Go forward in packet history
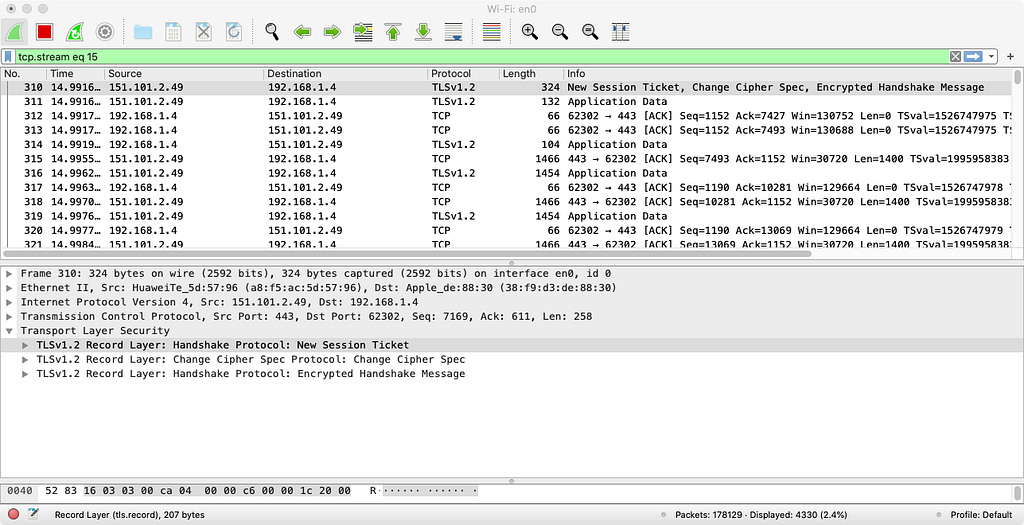The width and height of the screenshot is (1024, 525). (332, 31)
